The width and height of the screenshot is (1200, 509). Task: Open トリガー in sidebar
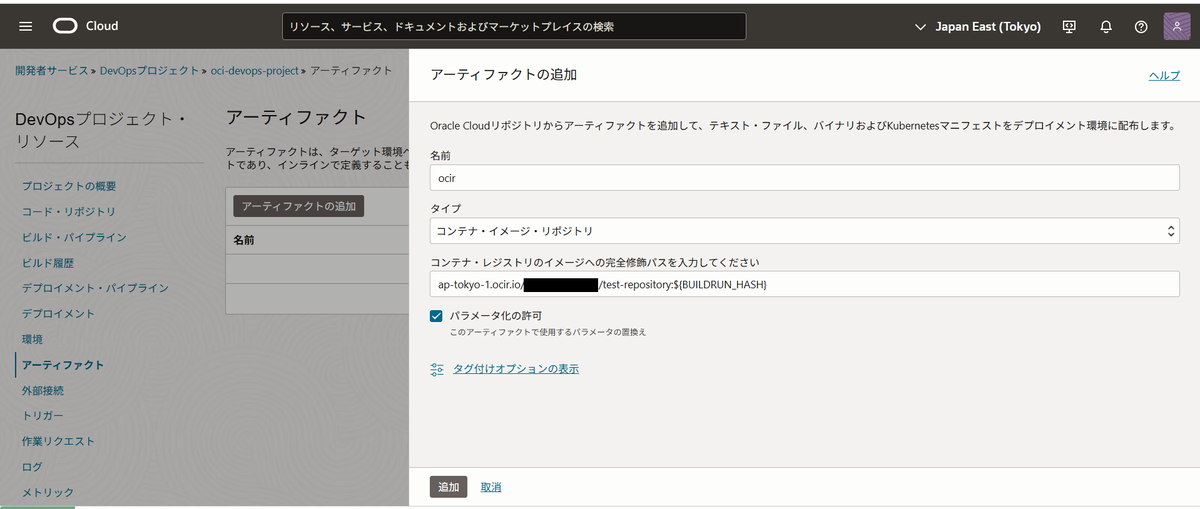[43, 416]
